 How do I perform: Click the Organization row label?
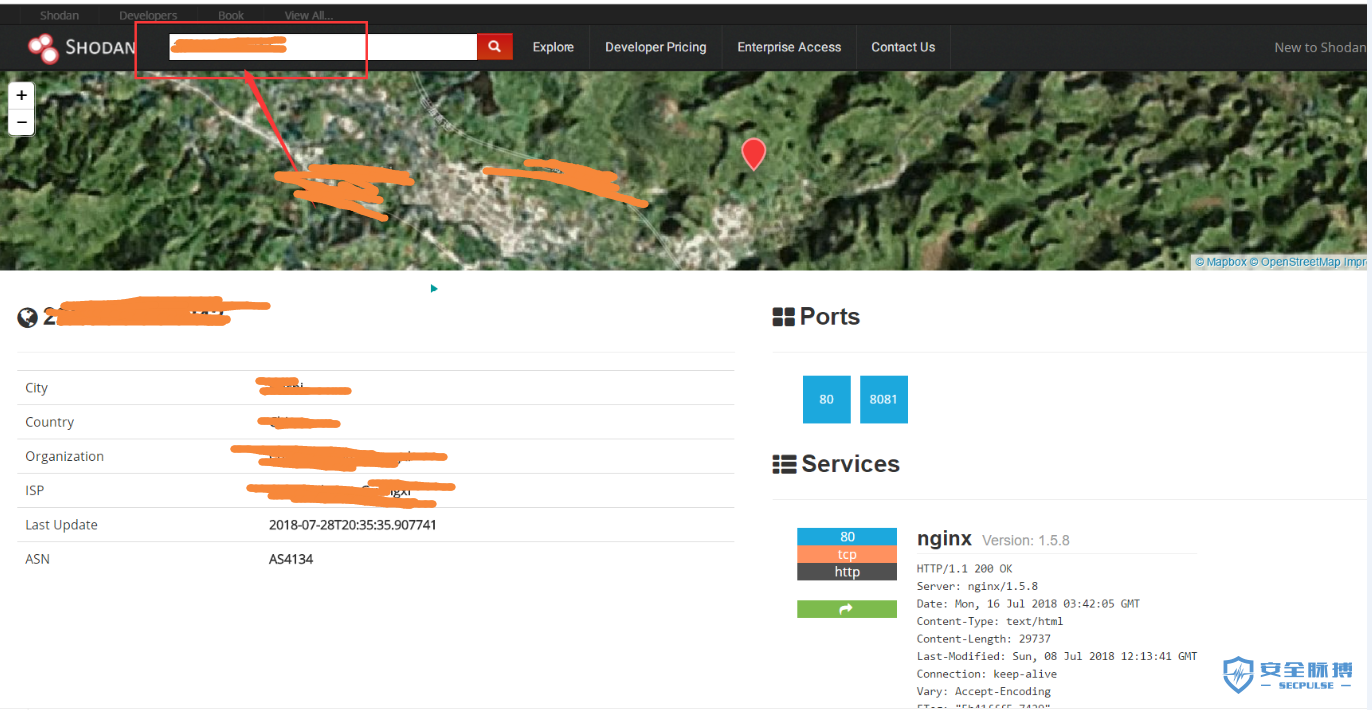click(x=65, y=456)
